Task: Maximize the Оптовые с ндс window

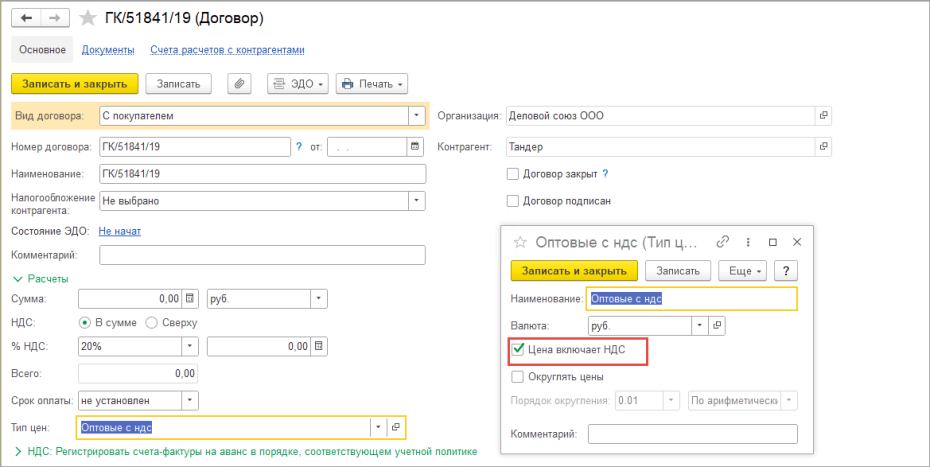Action: point(773,242)
